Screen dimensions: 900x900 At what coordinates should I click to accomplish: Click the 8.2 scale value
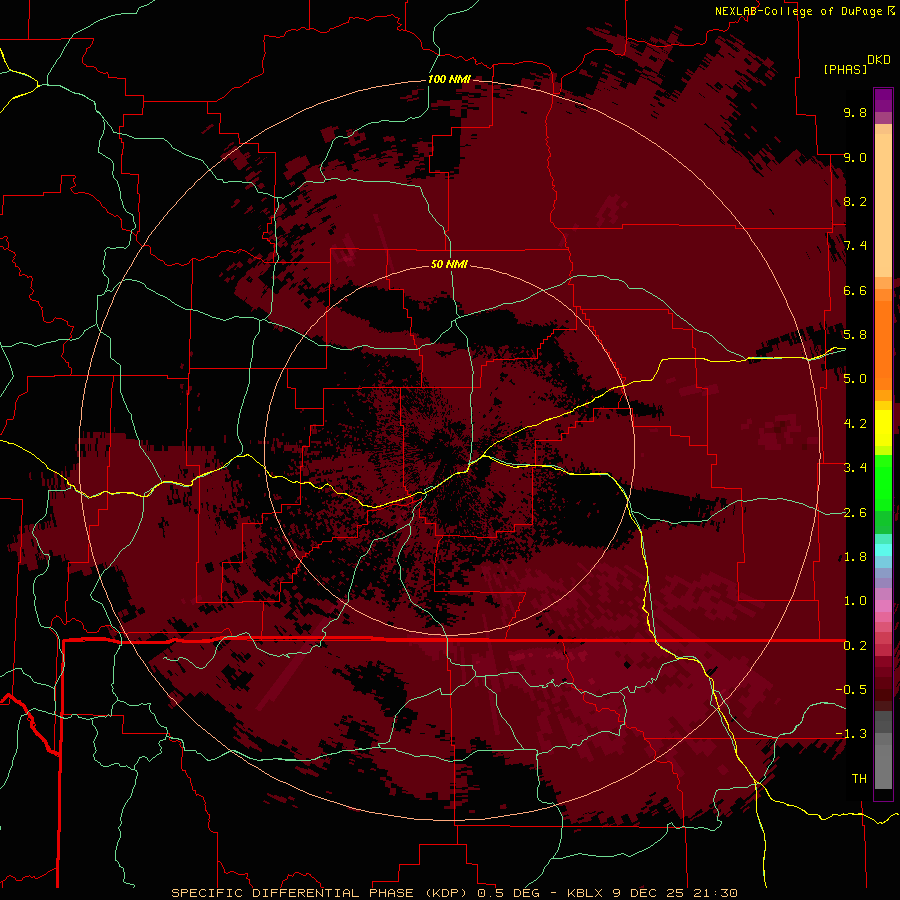[855, 201]
